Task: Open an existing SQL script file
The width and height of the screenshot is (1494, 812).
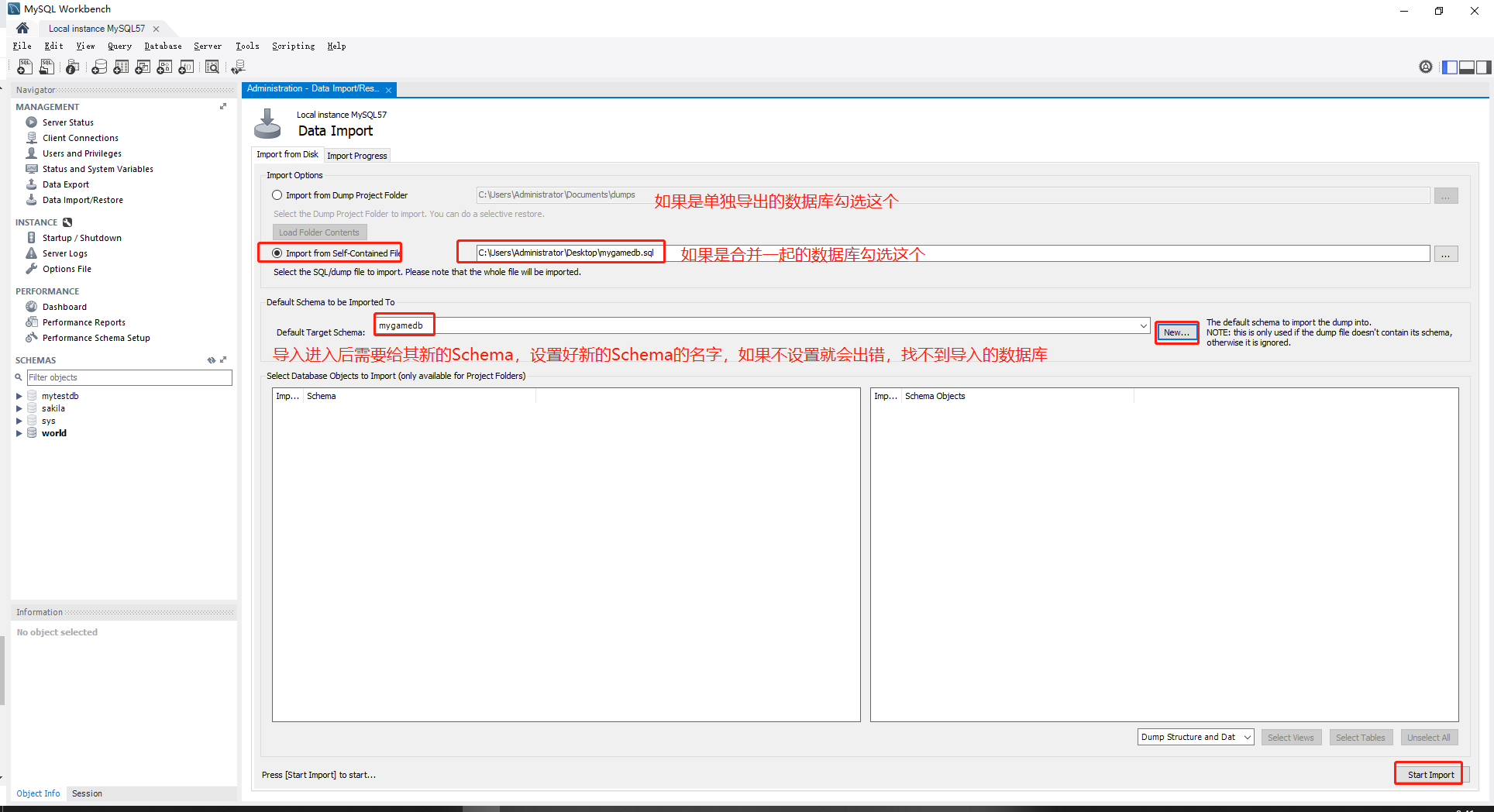Action: (x=46, y=67)
